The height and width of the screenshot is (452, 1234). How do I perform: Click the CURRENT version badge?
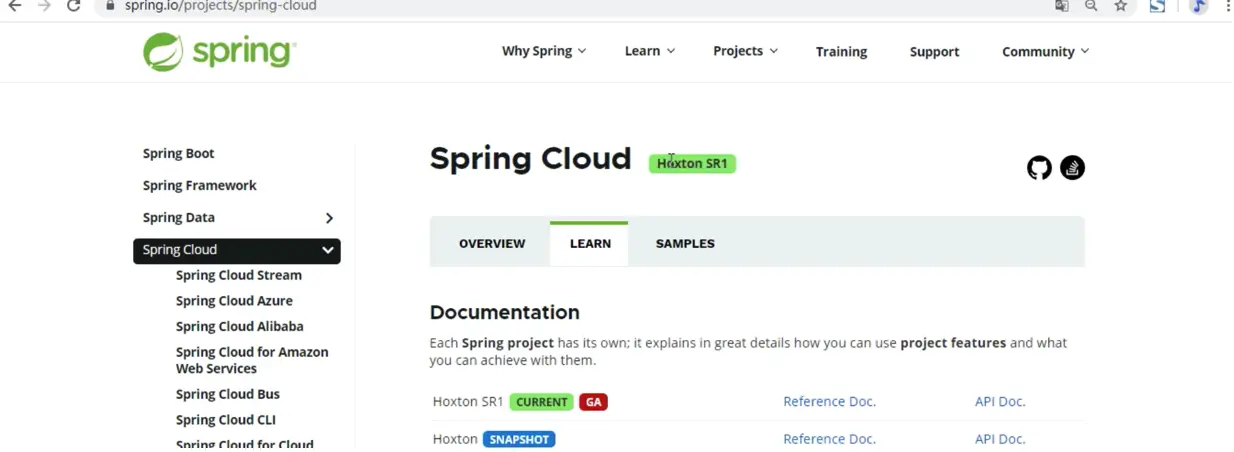coord(541,402)
